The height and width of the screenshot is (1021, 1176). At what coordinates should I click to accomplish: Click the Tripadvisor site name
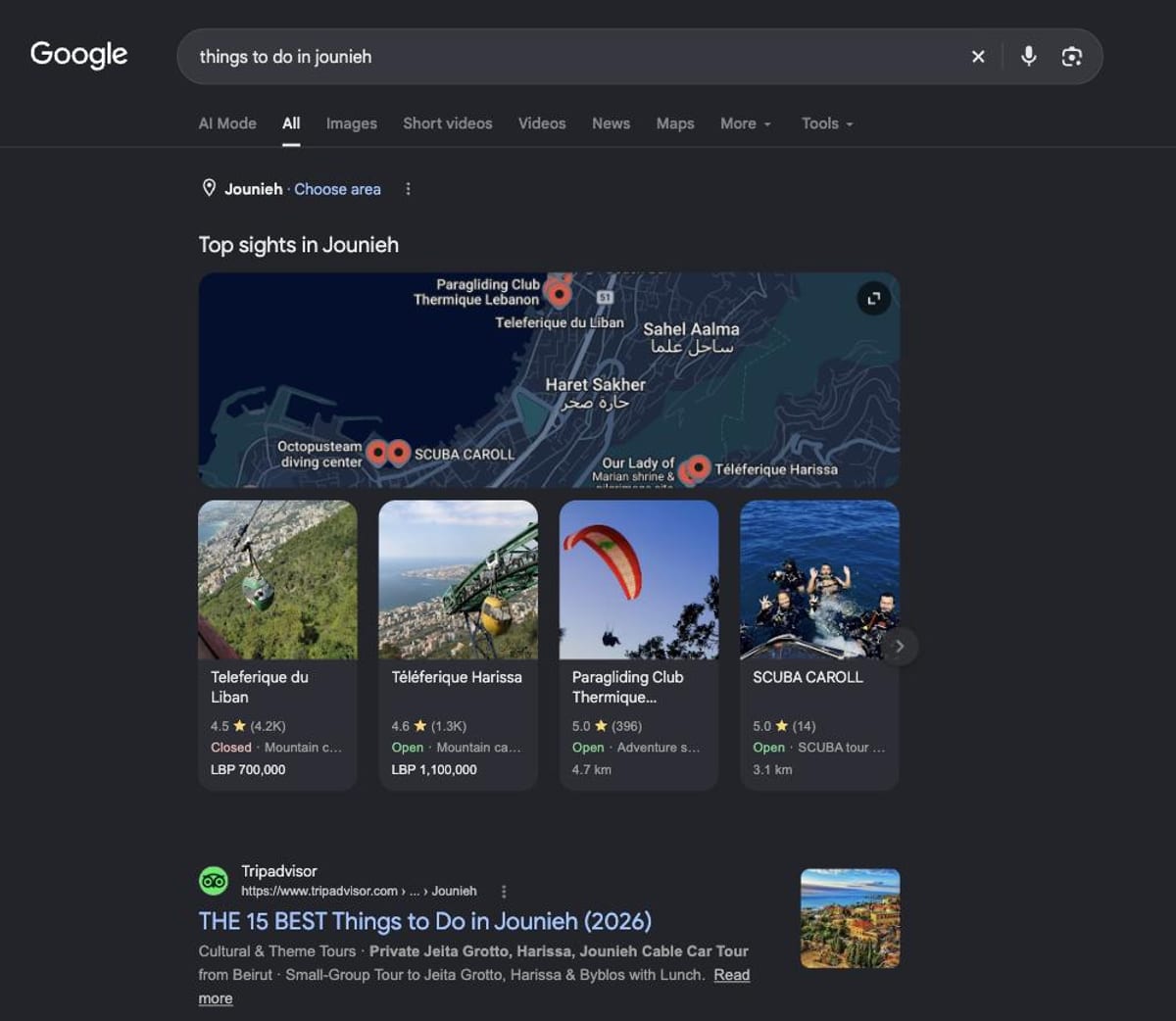tap(279, 871)
